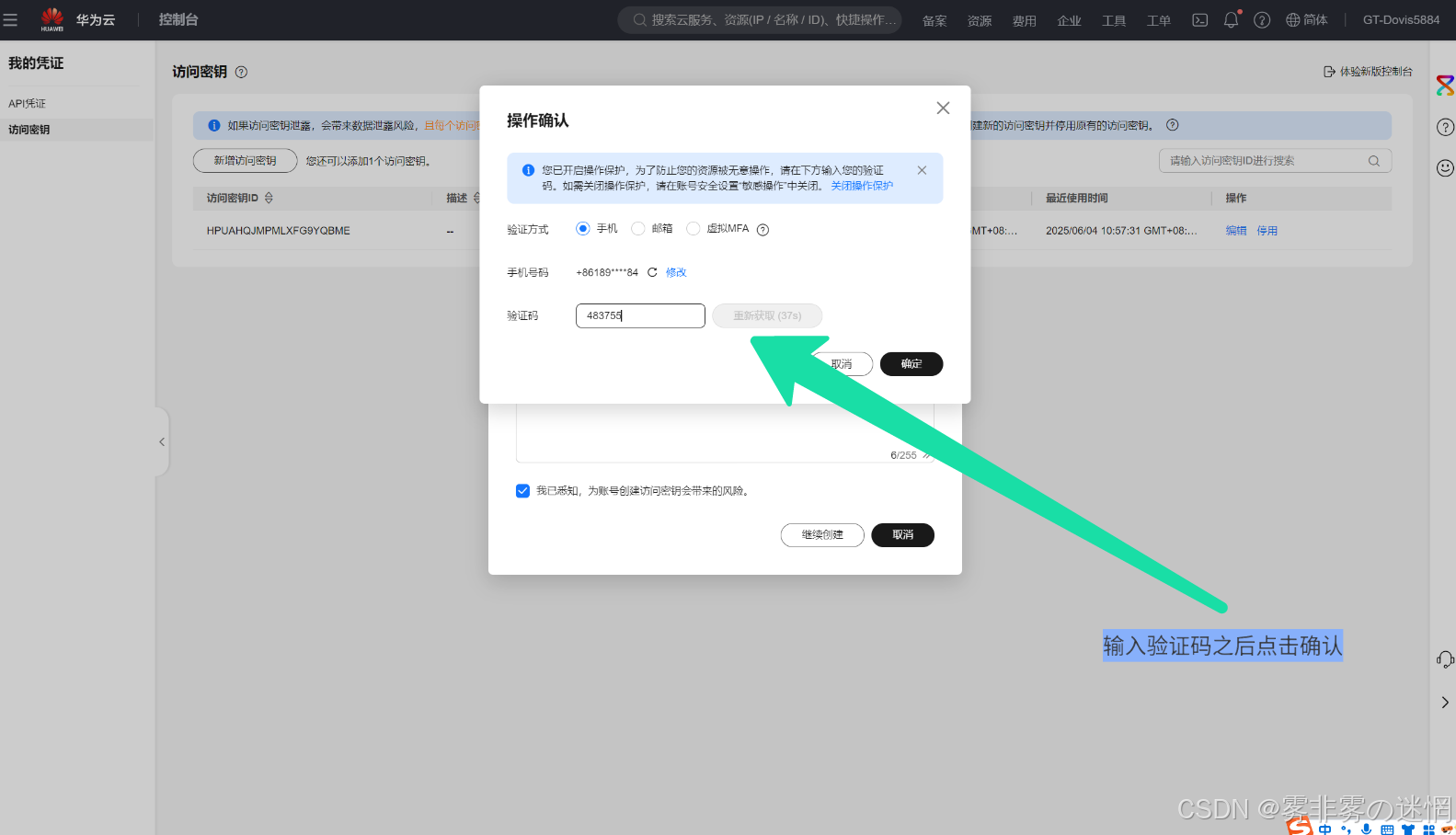This screenshot has height=835, width=1456.
Task: Open API凭证 in left sidebar
Action: 28,104
